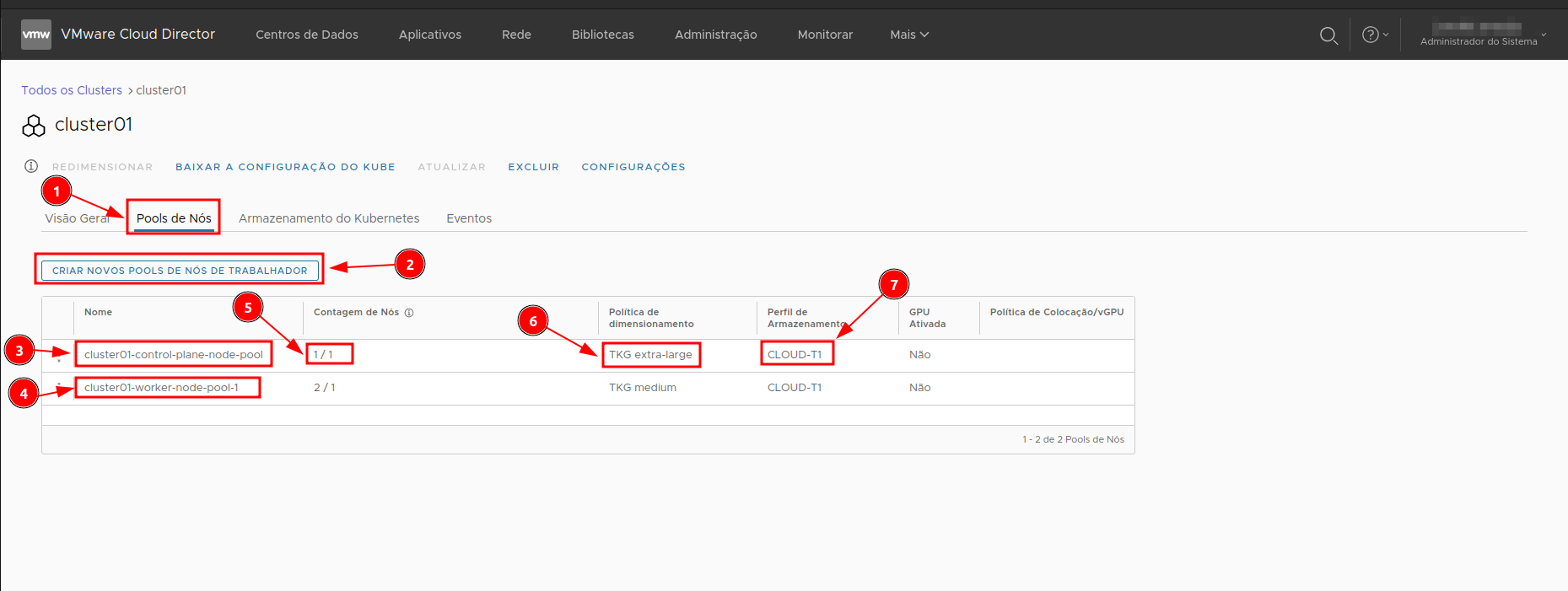Select the cluster01-worker-node-pool-1 row name
Viewport: 1568px width, 591px height.
161,388
